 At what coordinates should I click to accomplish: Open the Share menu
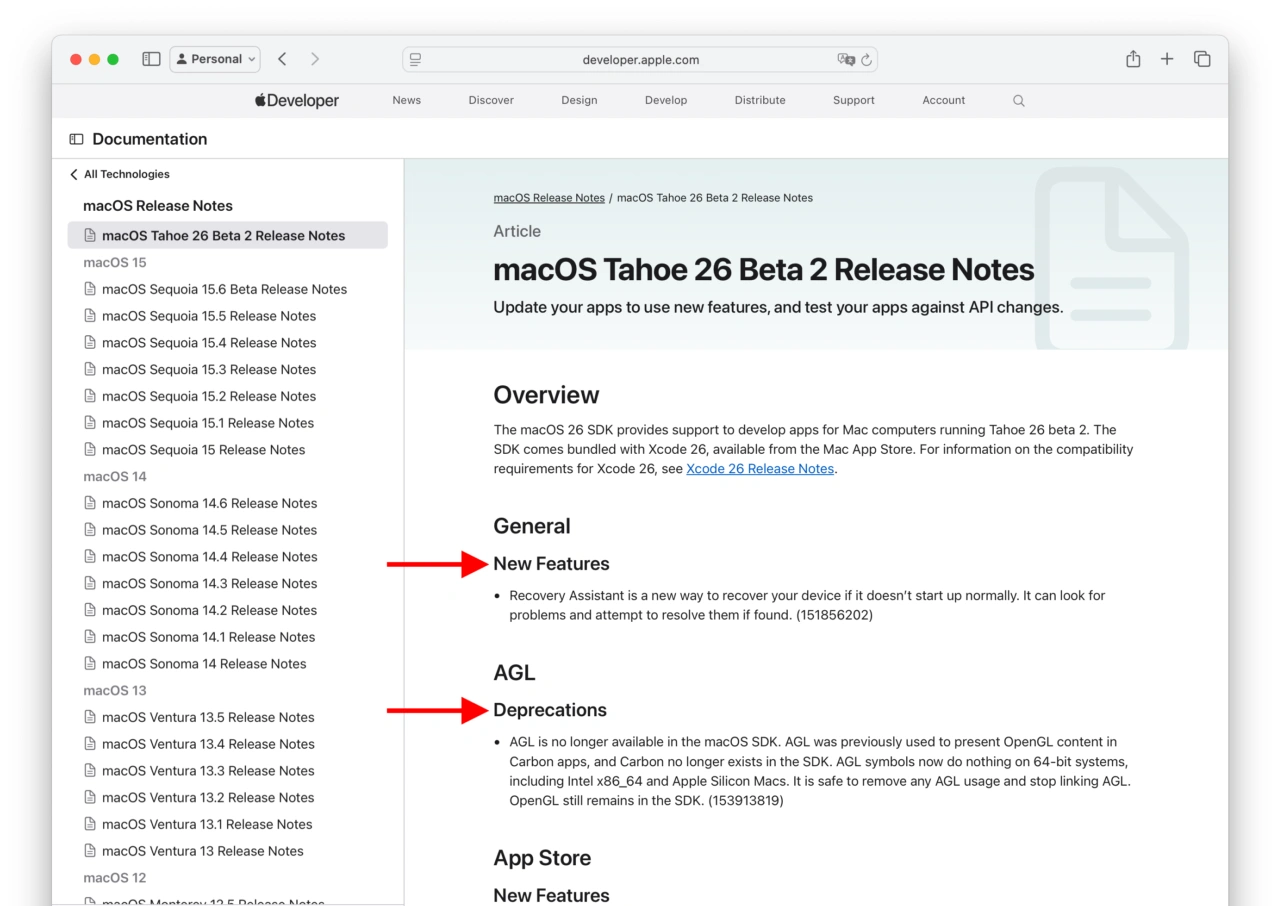(x=1133, y=59)
